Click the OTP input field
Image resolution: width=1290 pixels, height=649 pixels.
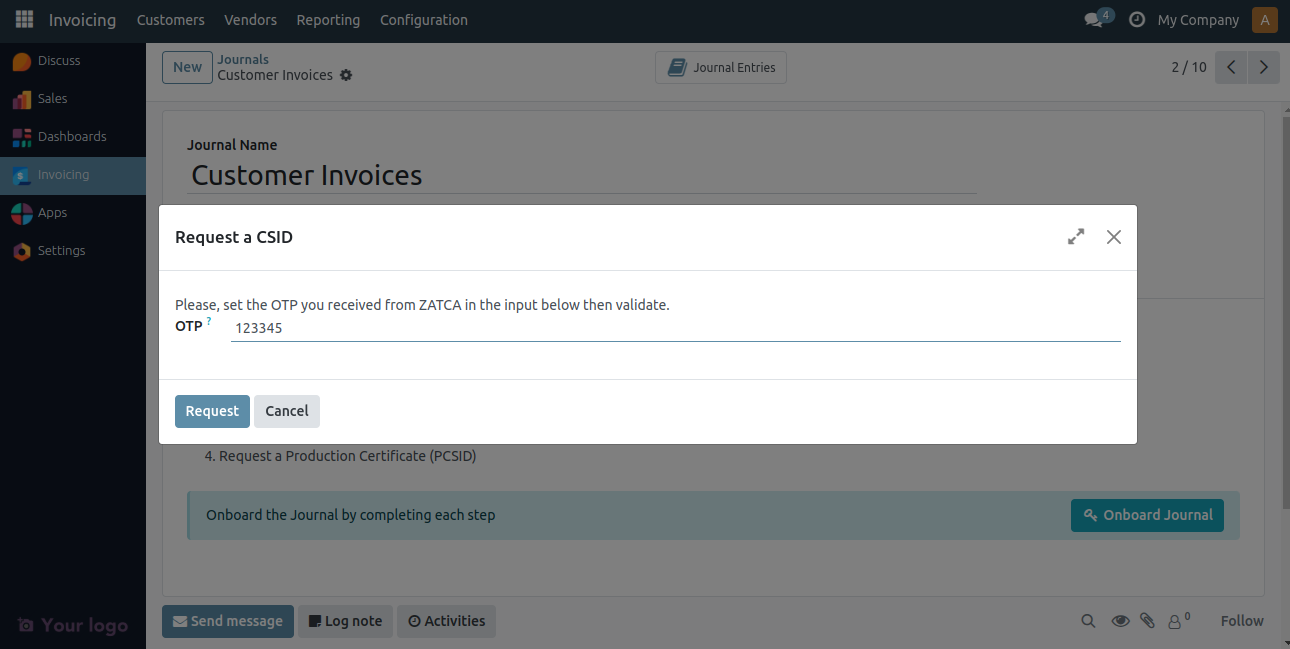click(675, 327)
